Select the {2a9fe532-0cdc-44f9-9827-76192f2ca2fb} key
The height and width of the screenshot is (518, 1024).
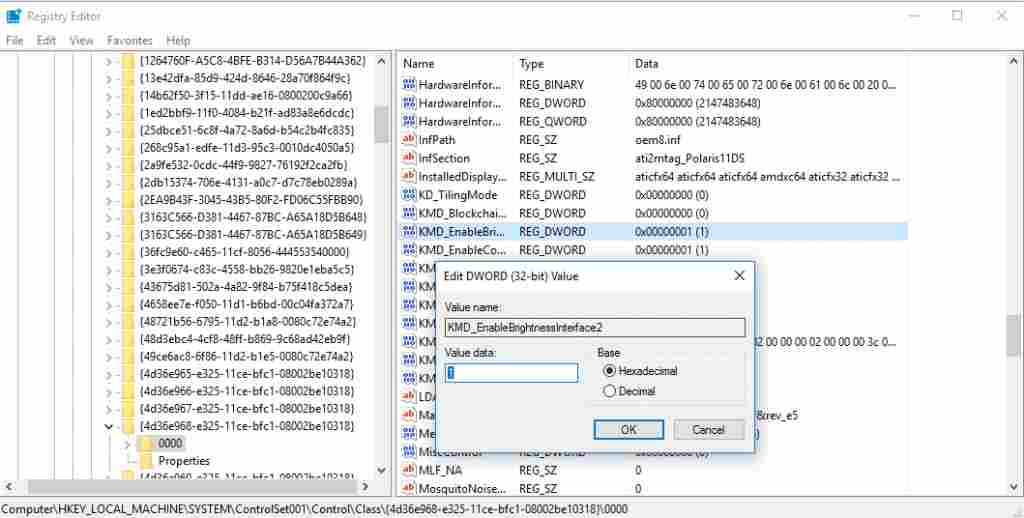(x=243, y=165)
